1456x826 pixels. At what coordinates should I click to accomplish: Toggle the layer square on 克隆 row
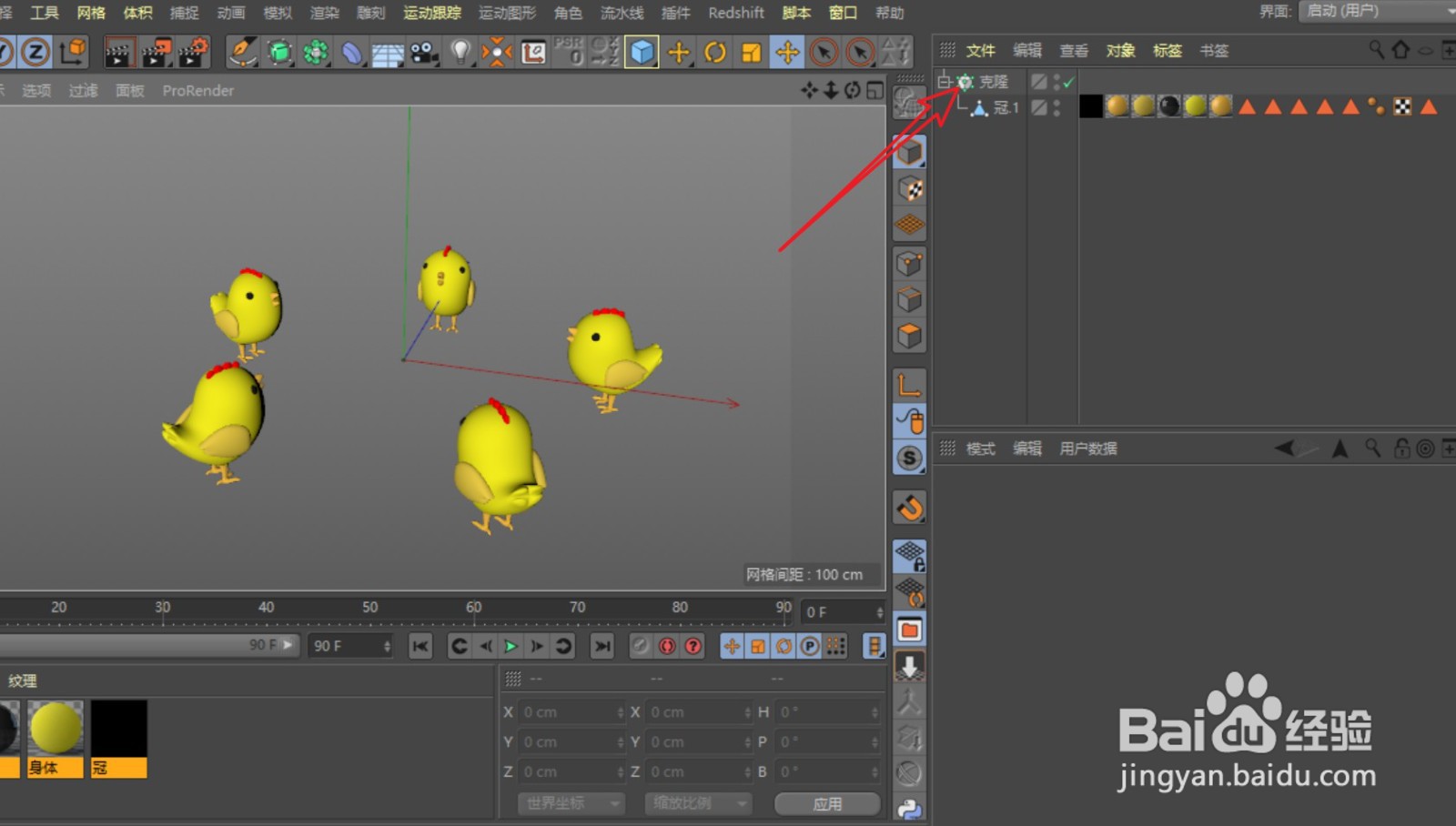(1038, 82)
